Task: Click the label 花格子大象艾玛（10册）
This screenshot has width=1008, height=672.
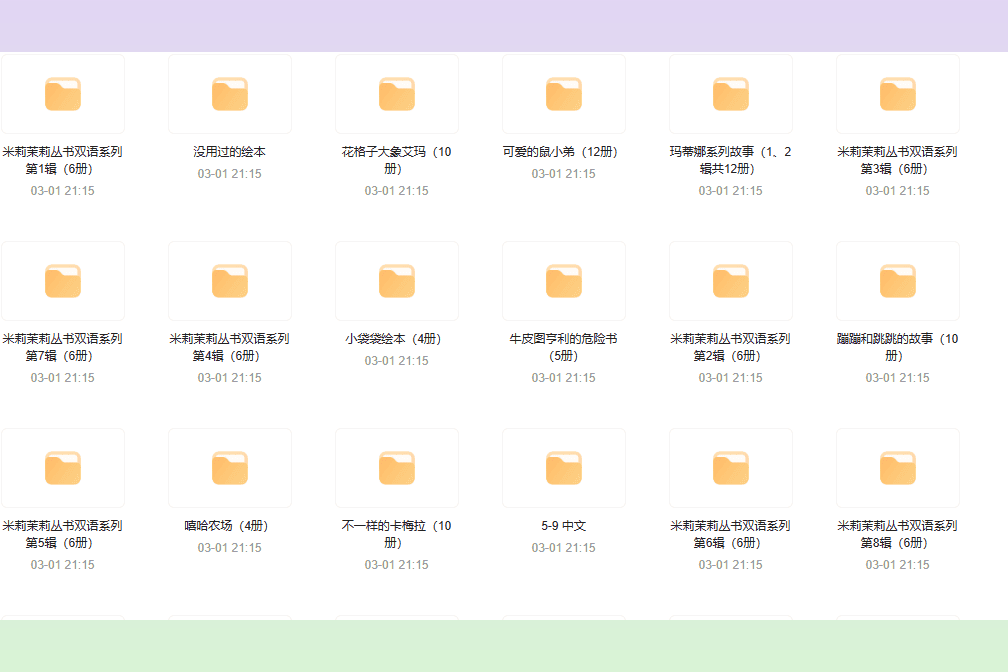Action: coord(397,160)
